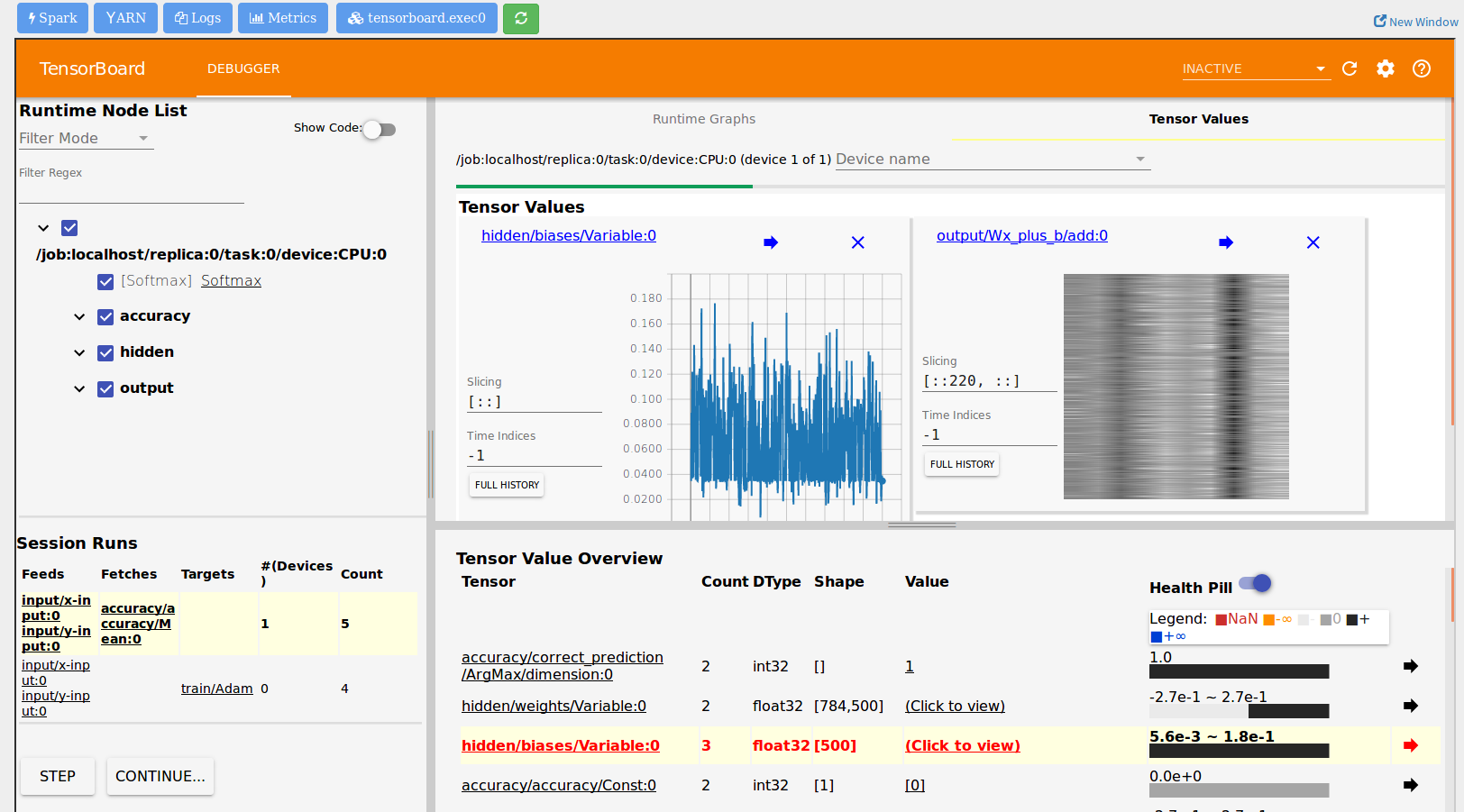Open the YARN tab
This screenshot has width=1464, height=812.
coord(125,18)
